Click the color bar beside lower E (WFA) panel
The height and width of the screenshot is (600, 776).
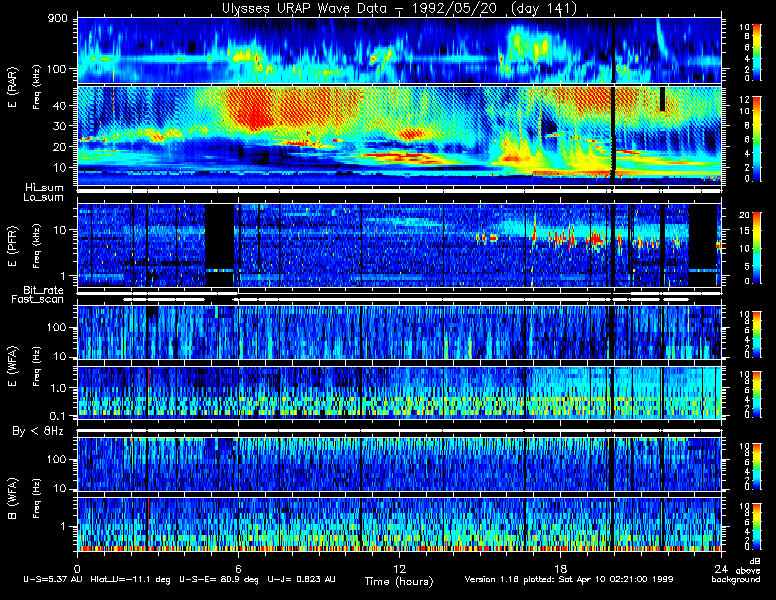tap(757, 394)
